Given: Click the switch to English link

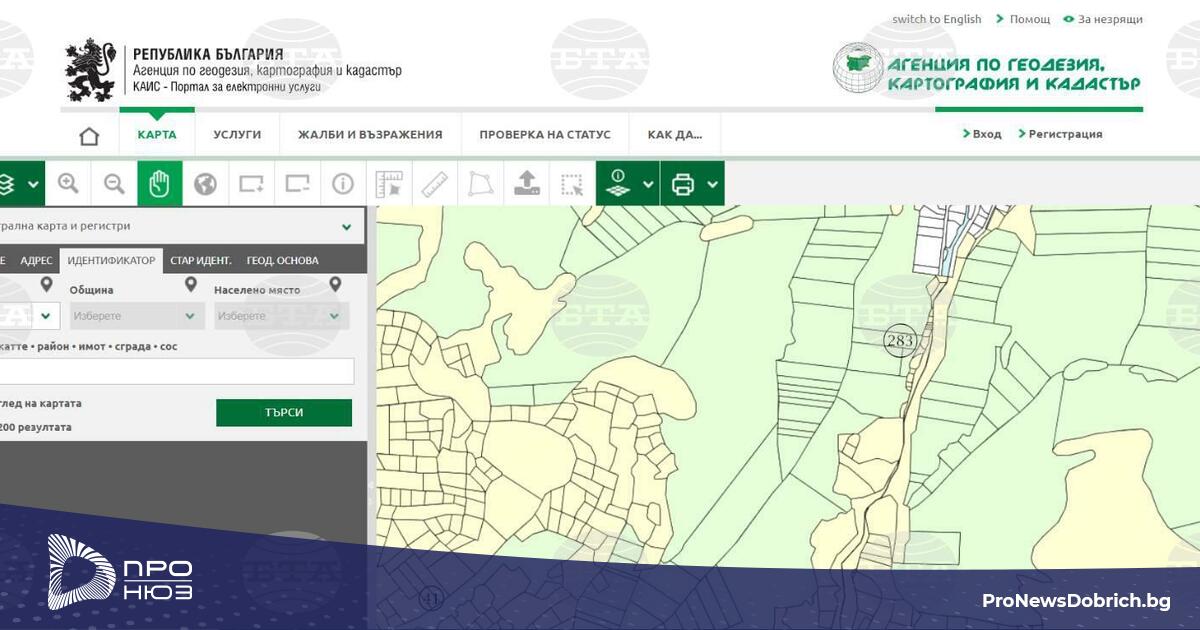Looking at the screenshot, I should tap(936, 19).
